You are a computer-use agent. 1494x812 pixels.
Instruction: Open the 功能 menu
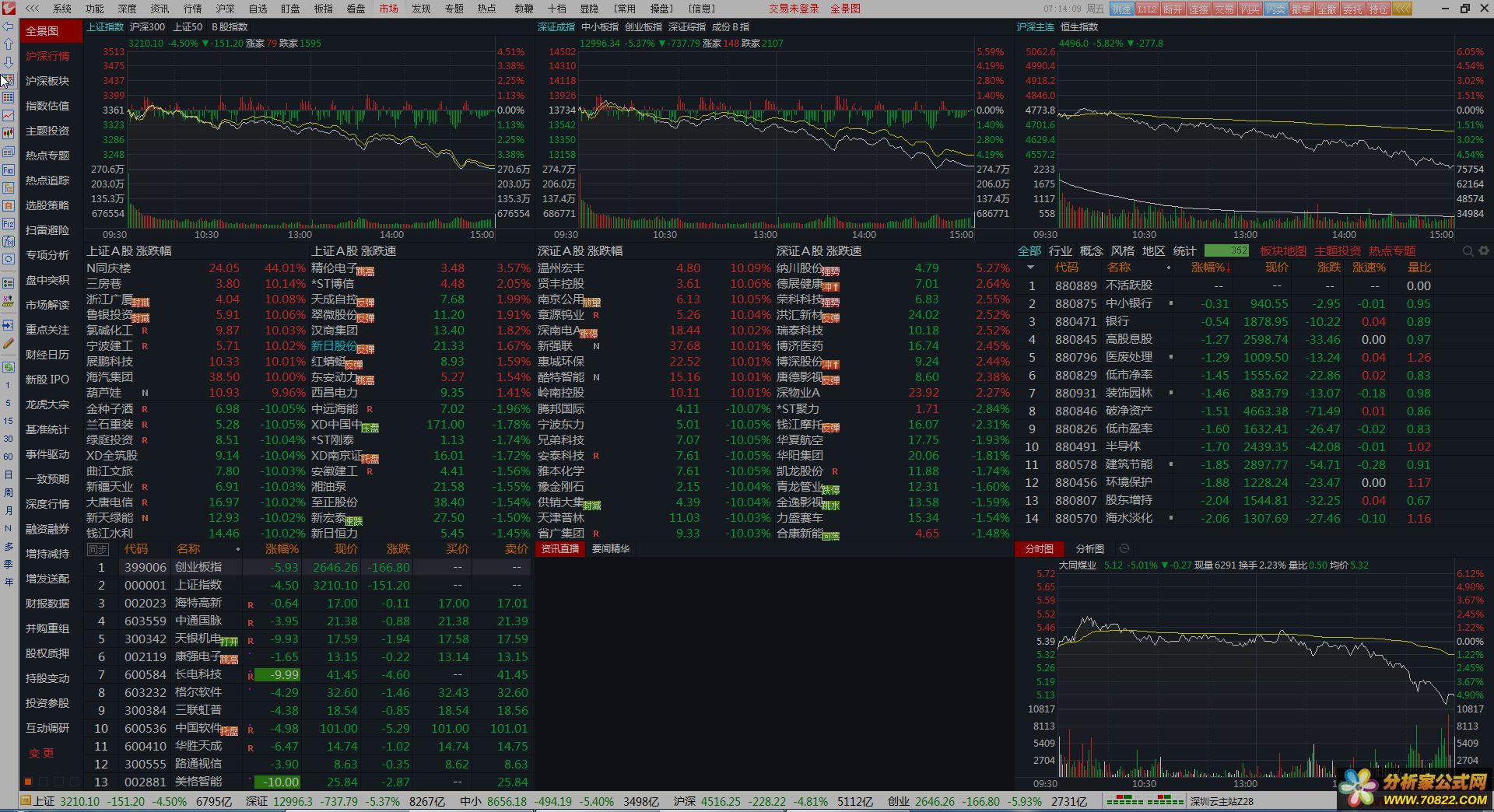point(94,9)
